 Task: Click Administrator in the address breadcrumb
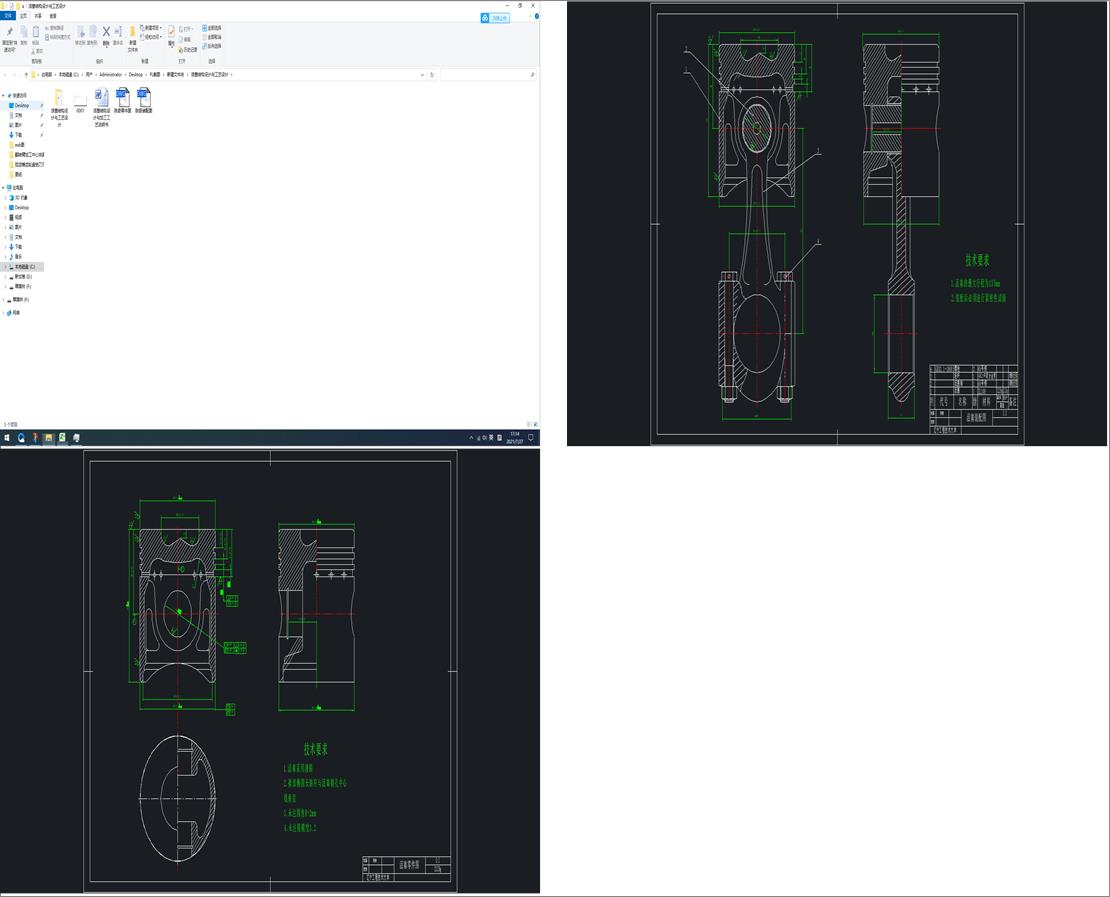point(110,74)
